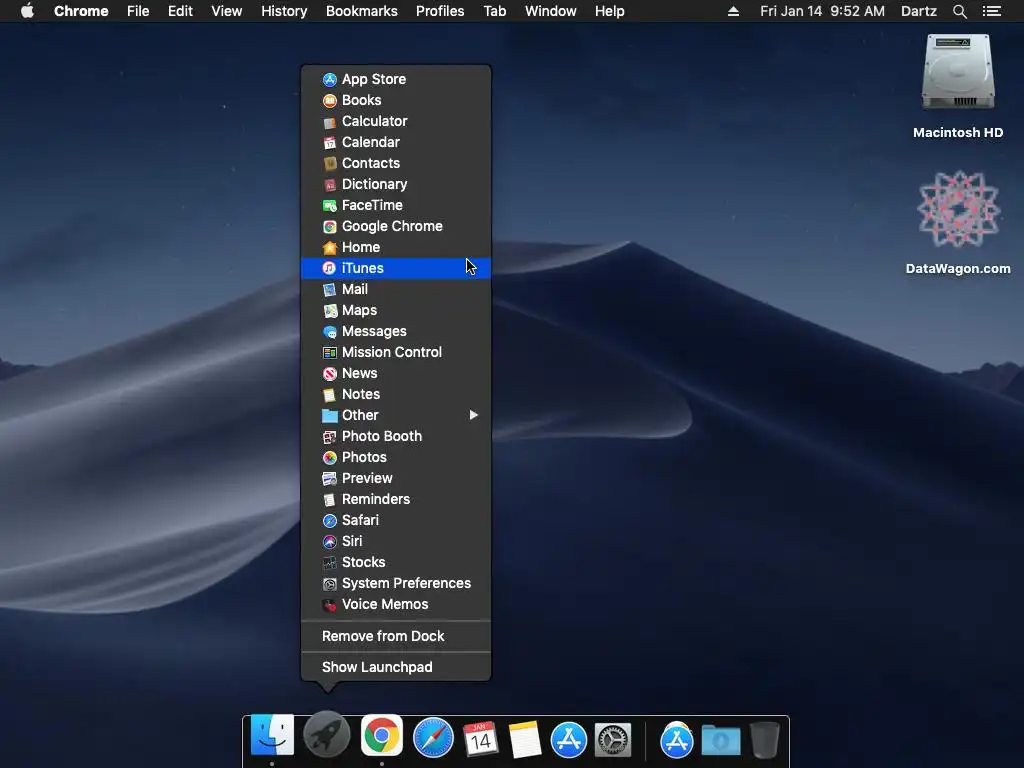Launch Safari from the popup list
The width and height of the screenshot is (1024, 768).
(396, 520)
